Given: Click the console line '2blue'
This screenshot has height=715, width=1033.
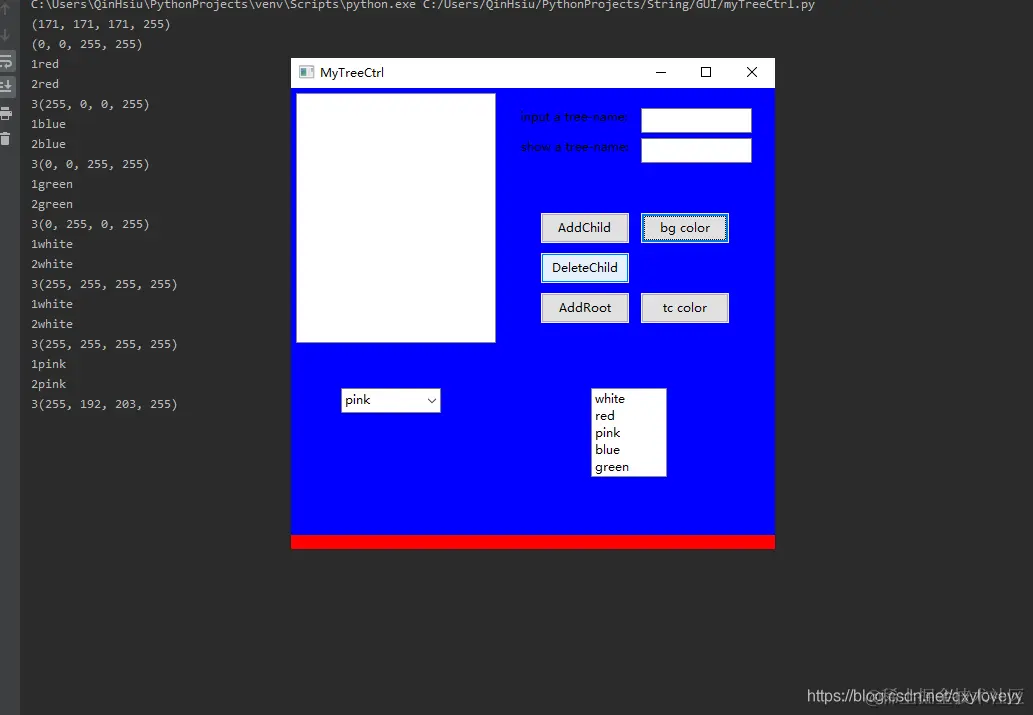Looking at the screenshot, I should 48,144.
